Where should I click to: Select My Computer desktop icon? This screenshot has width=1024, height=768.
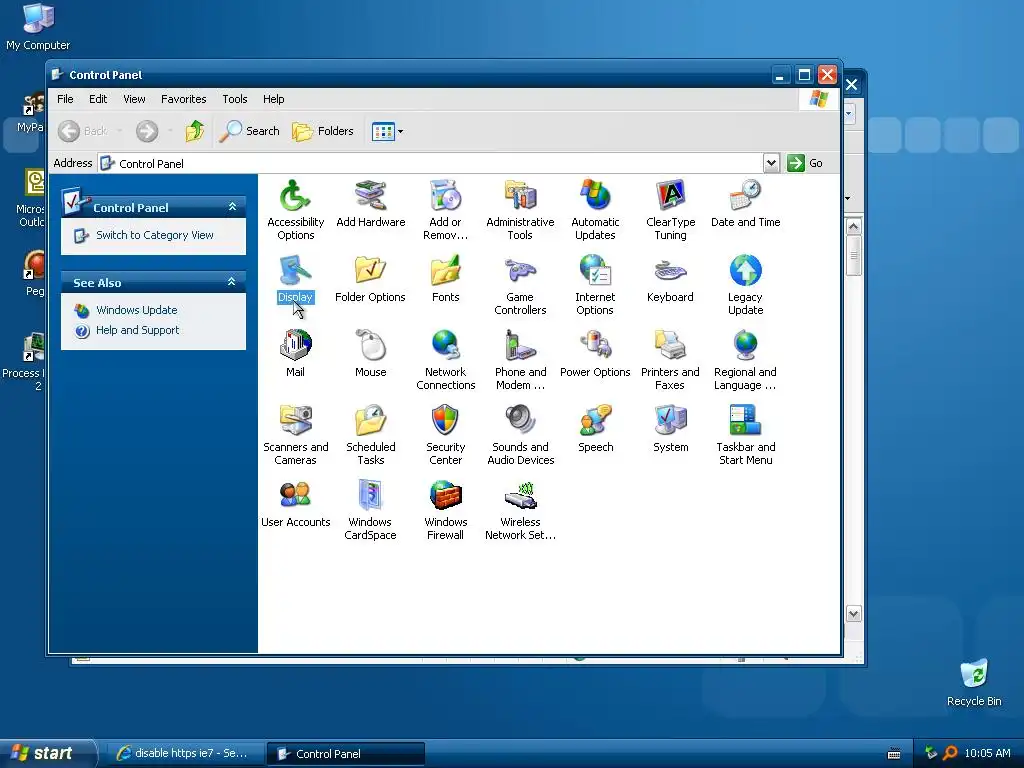click(38, 27)
